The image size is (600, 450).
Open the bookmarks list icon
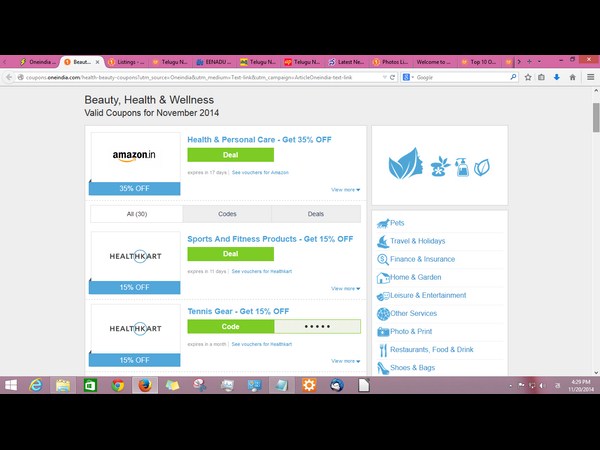(x=541, y=77)
